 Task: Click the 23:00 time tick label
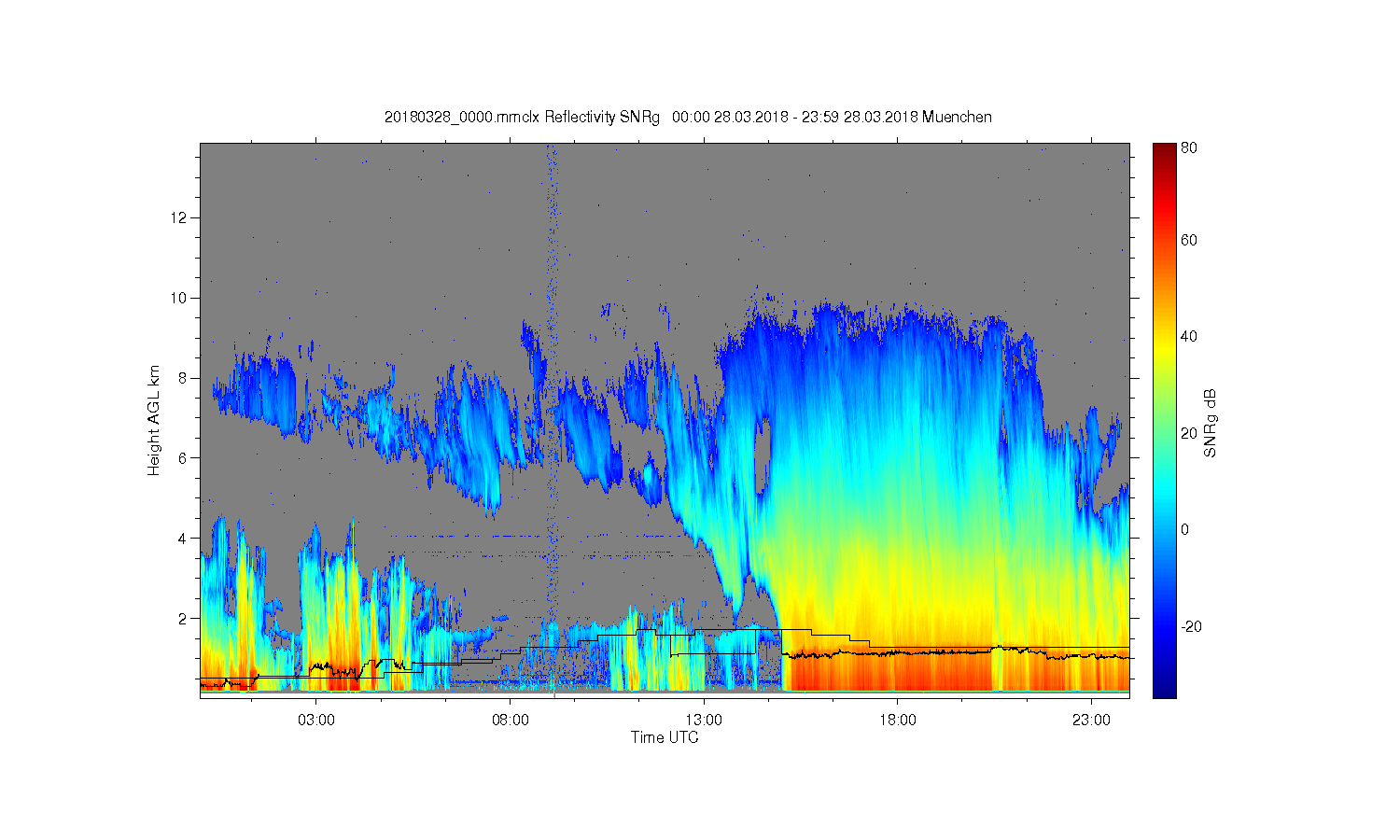tap(1091, 721)
